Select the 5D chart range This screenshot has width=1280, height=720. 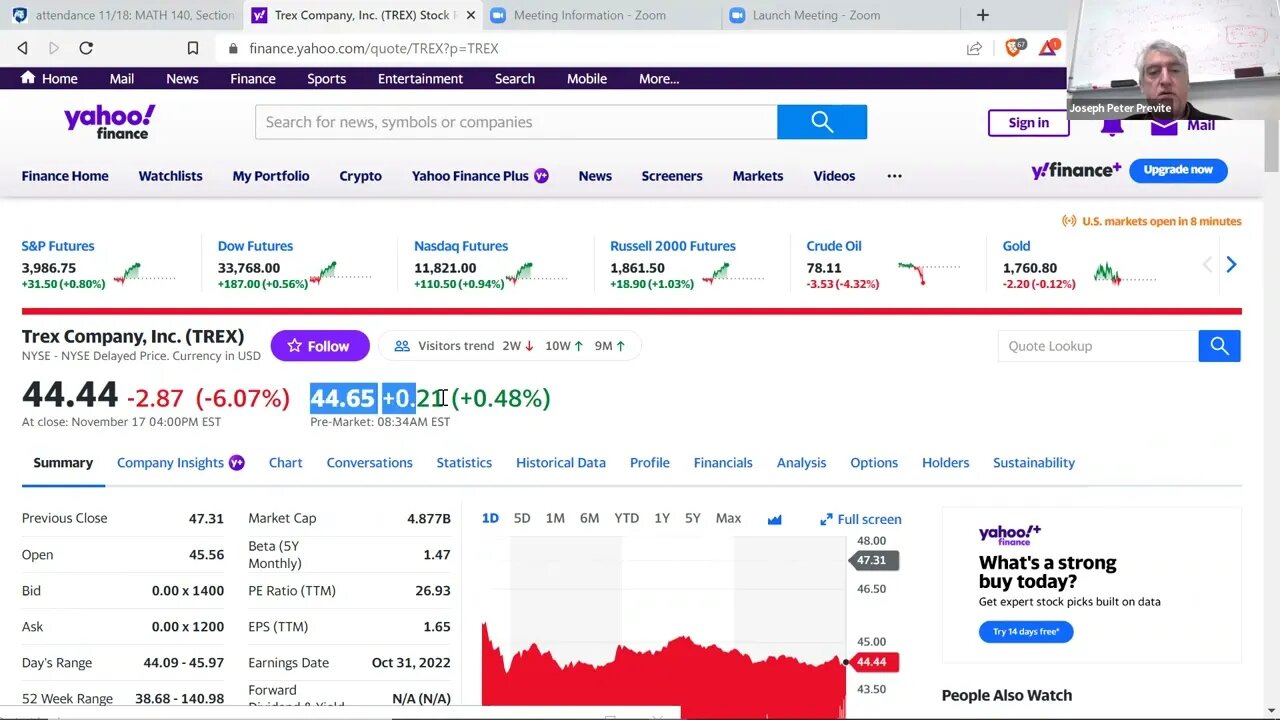click(x=522, y=518)
